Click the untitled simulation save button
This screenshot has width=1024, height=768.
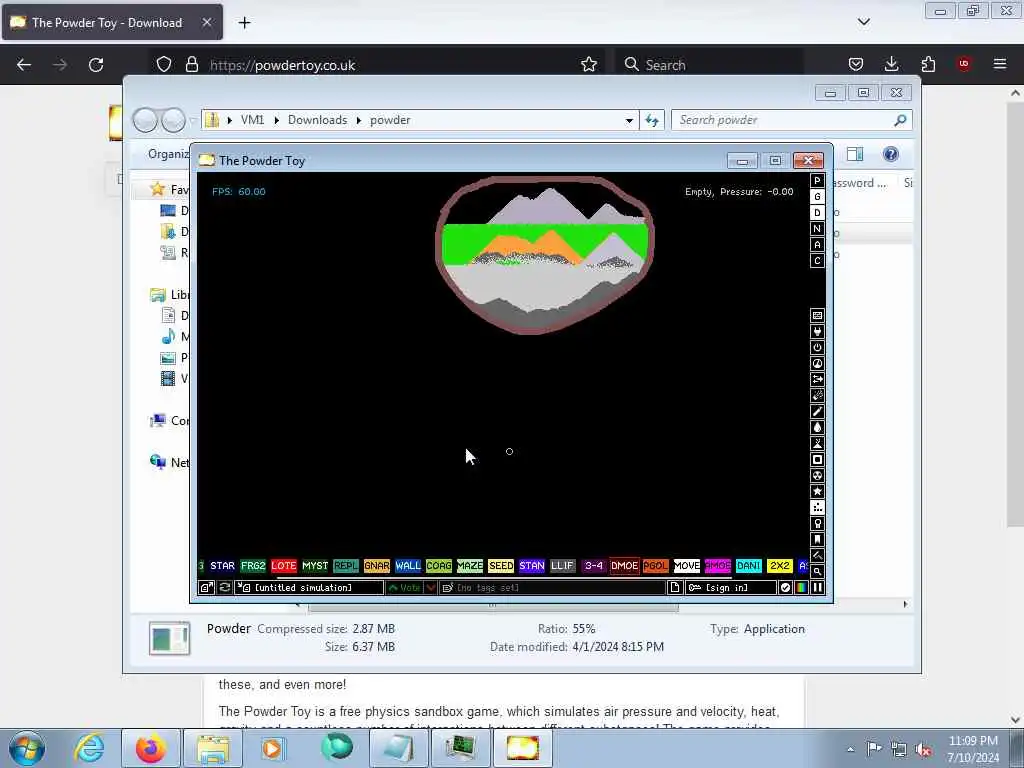(310, 588)
